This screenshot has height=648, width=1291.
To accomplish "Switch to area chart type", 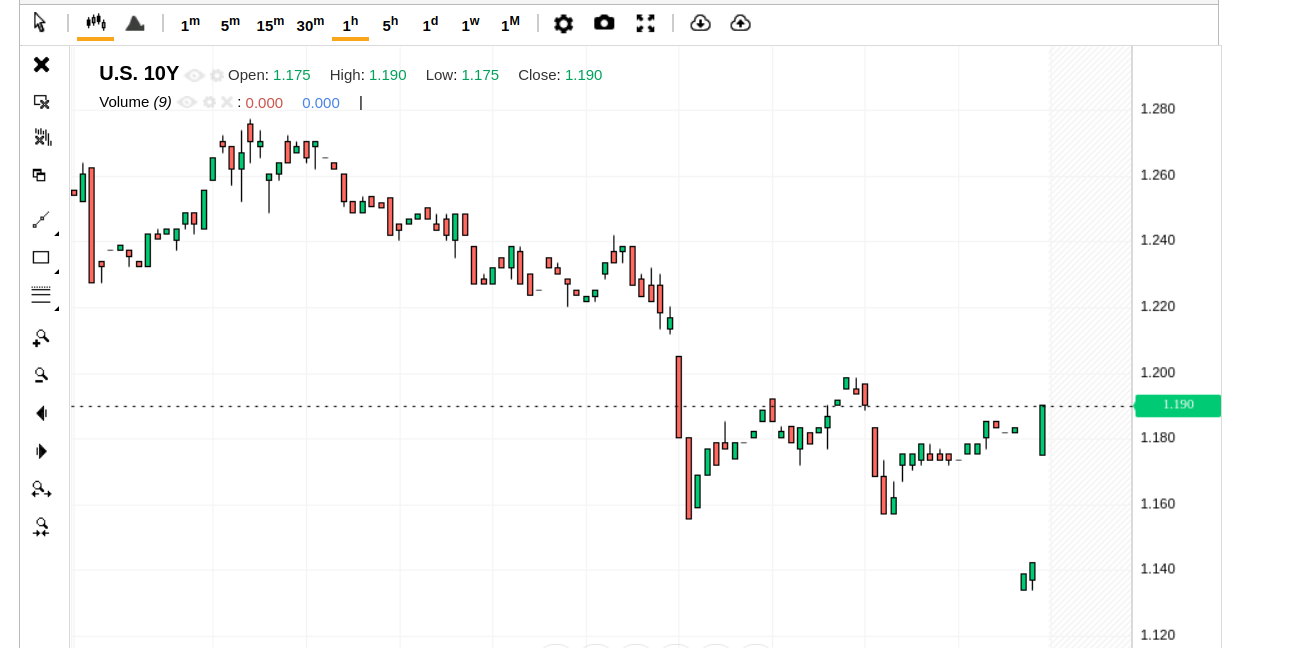I will pyautogui.click(x=135, y=23).
